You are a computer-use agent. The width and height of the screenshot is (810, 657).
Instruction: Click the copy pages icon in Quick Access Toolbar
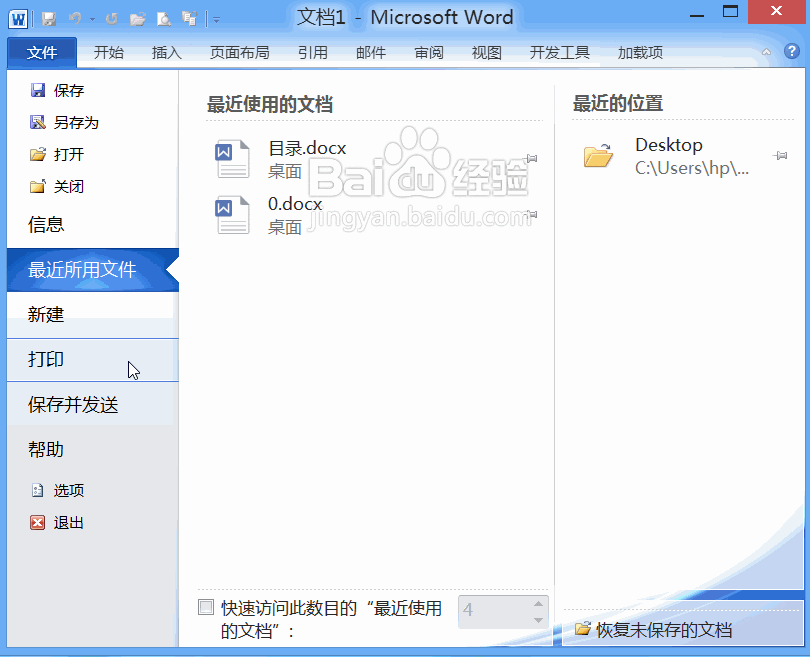(x=190, y=19)
